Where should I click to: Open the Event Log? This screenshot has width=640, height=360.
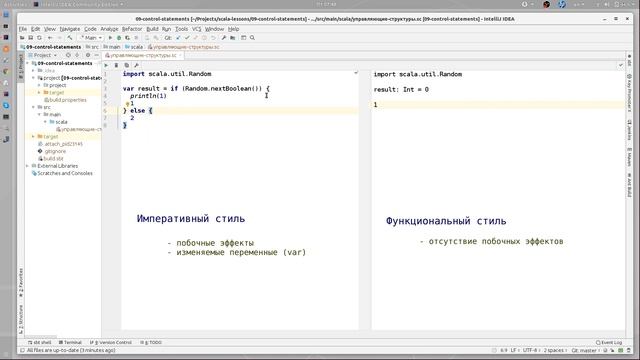609,342
